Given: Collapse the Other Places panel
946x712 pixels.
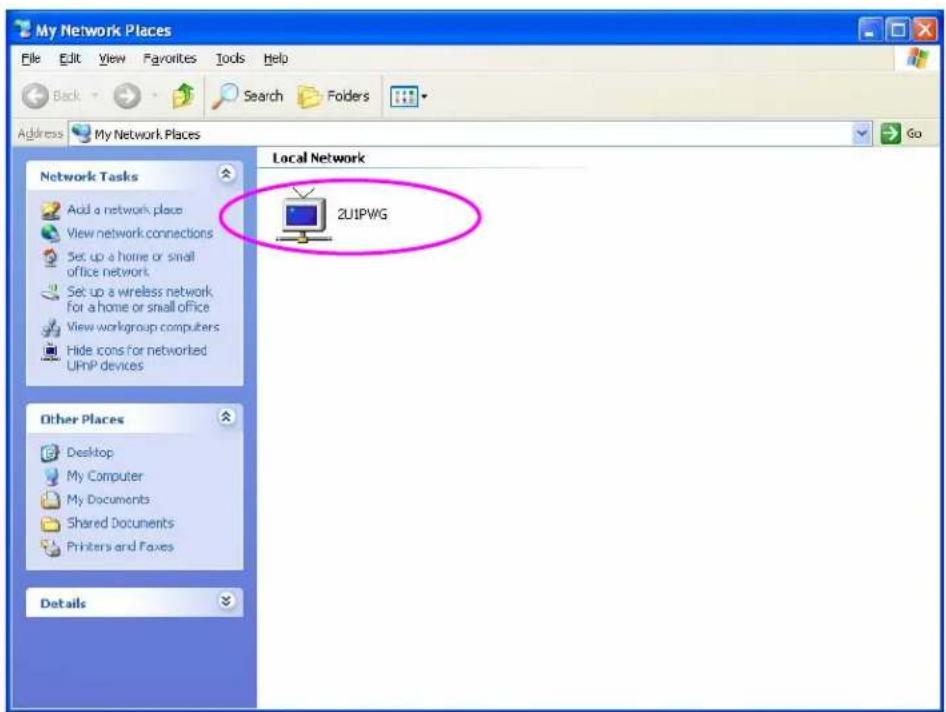Looking at the screenshot, I should point(226,417).
